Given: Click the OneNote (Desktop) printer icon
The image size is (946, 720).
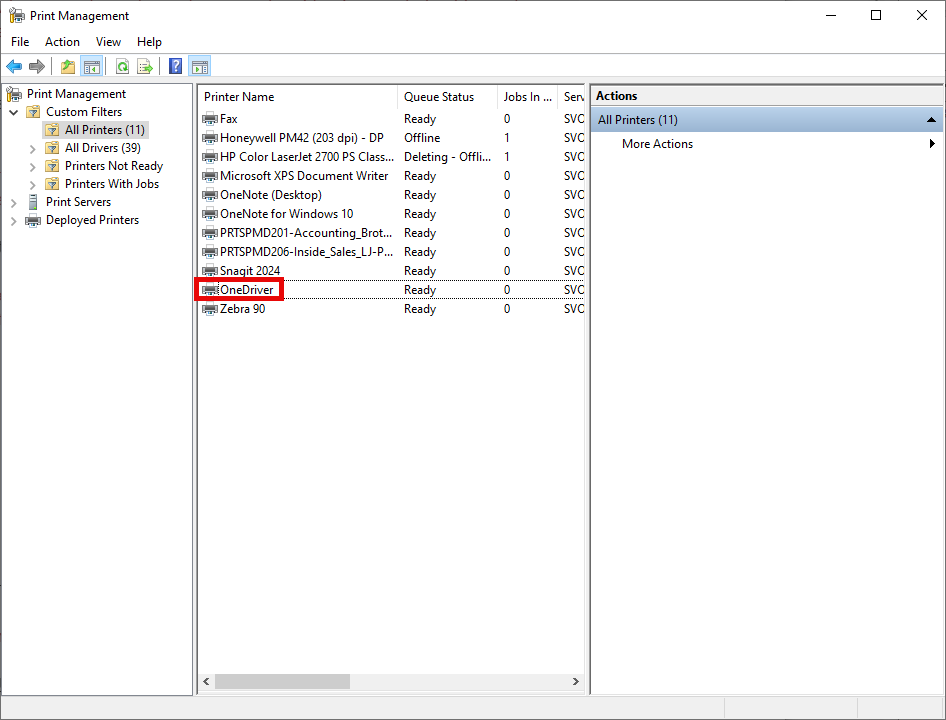Looking at the screenshot, I should (x=210, y=195).
